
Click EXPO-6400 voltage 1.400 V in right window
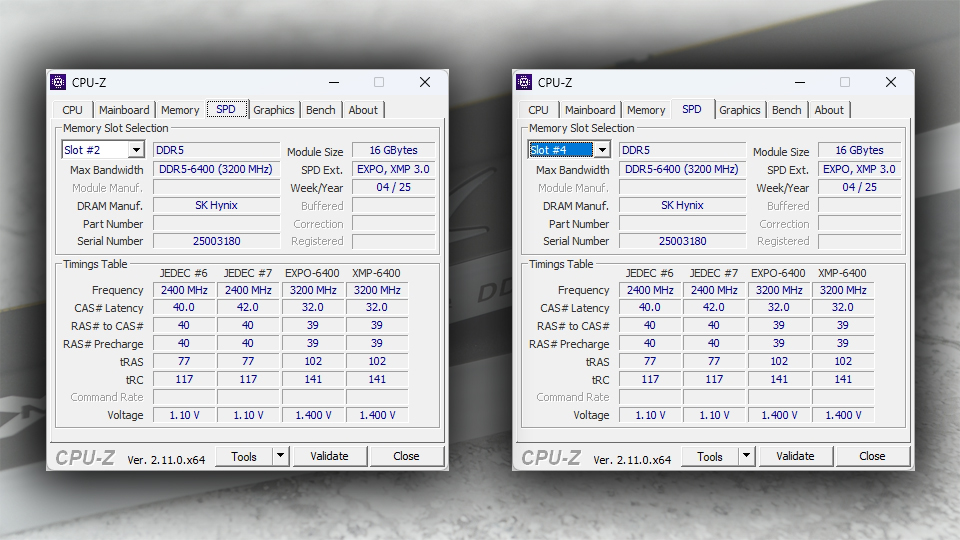coord(779,415)
